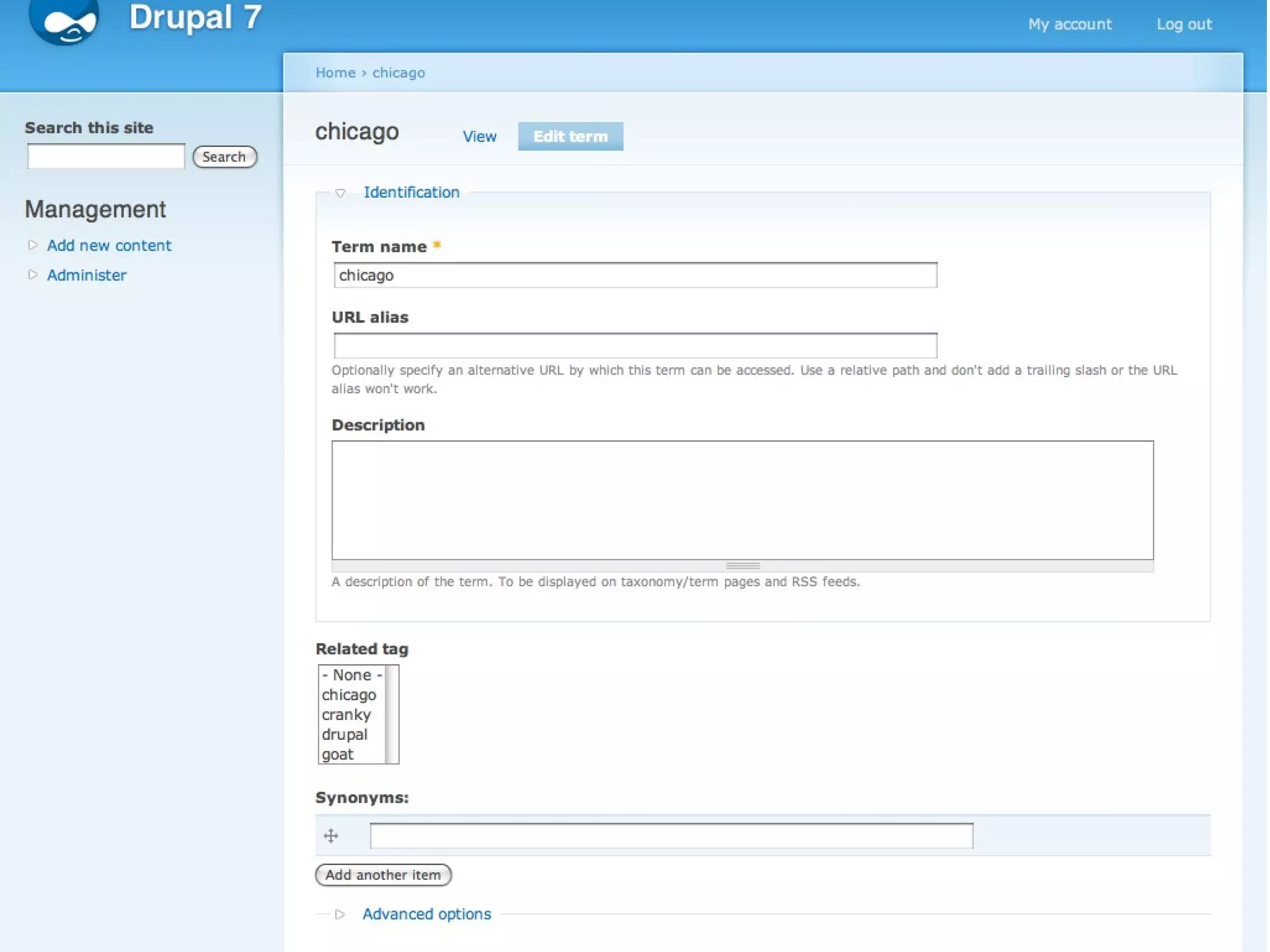The width and height of the screenshot is (1270, 952).
Task: Select 'cranky' in Related tag list
Action: pyautogui.click(x=346, y=714)
